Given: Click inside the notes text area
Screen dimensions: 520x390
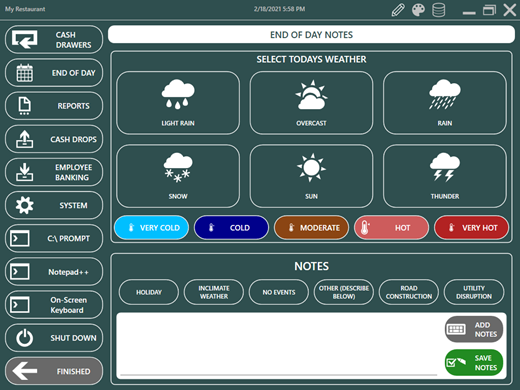Looking at the screenshot, I should pyautogui.click(x=279, y=345).
